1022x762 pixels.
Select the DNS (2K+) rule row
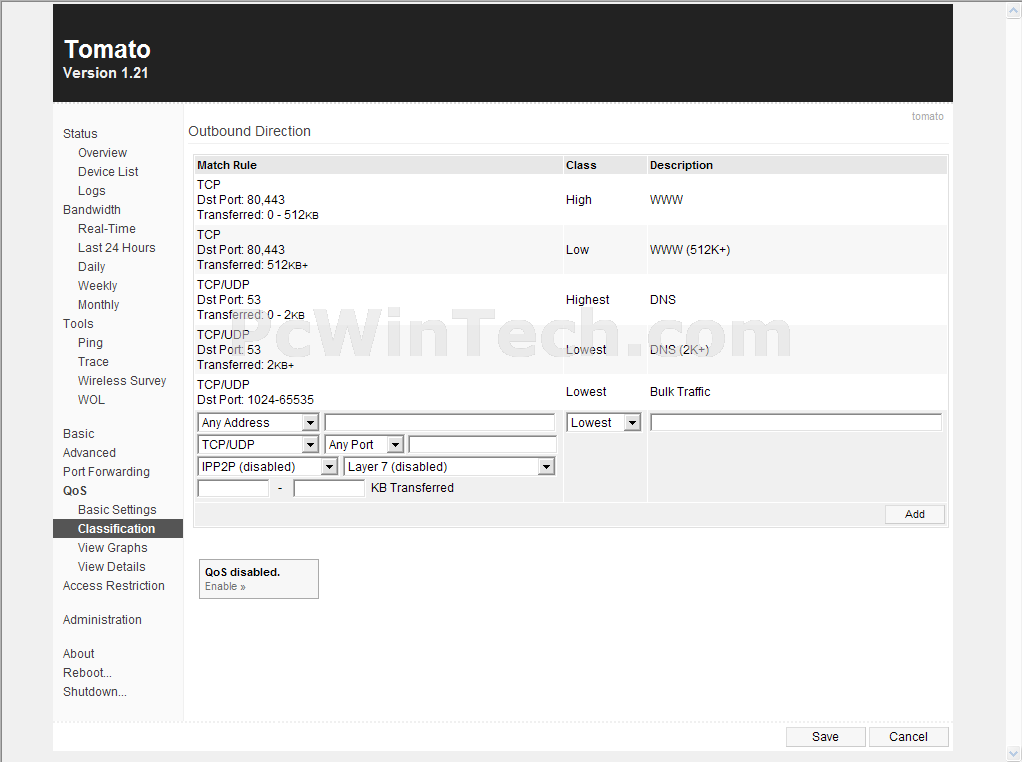(571, 349)
